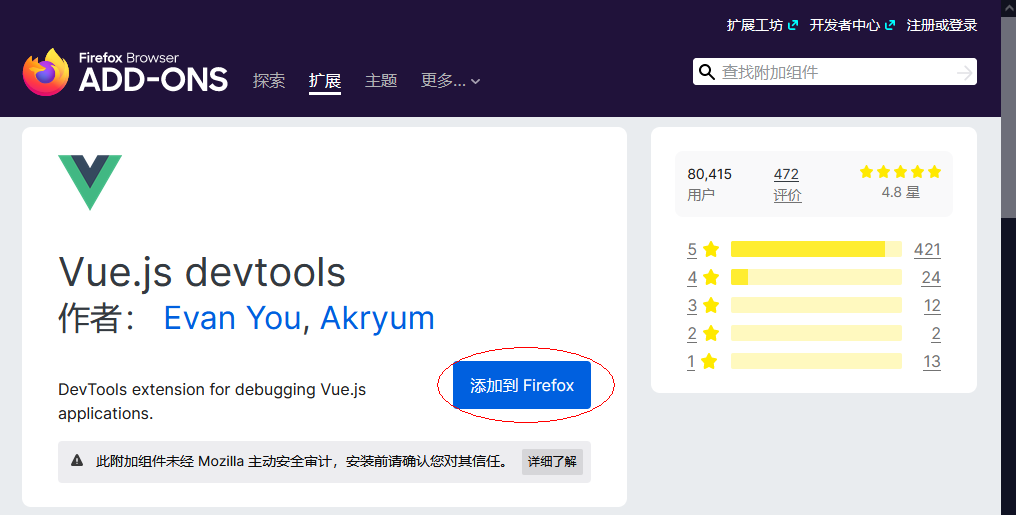Click the 3-star rating bar
The height and width of the screenshot is (515, 1016).
click(816, 305)
